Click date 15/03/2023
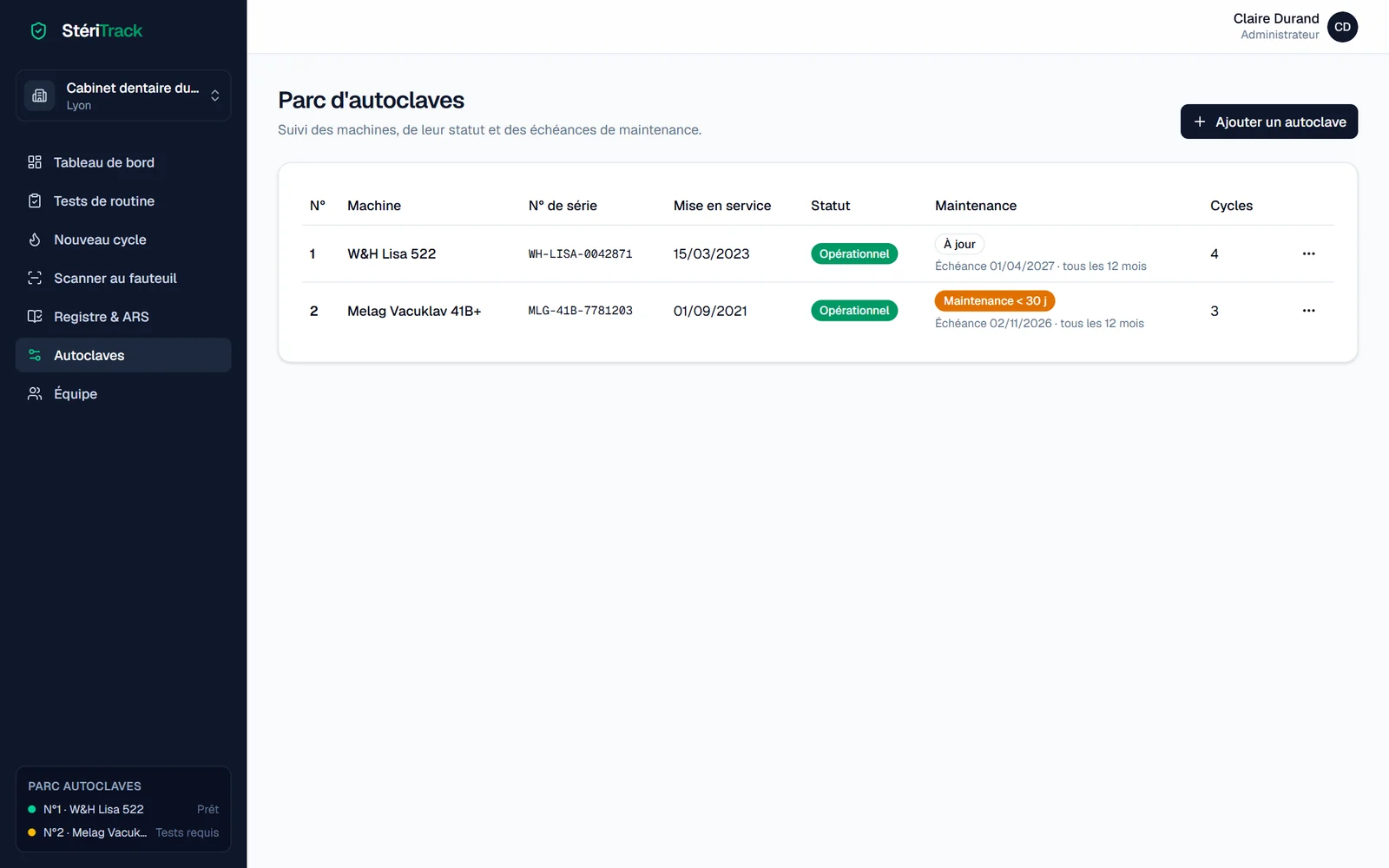1389x868 pixels. (711, 253)
